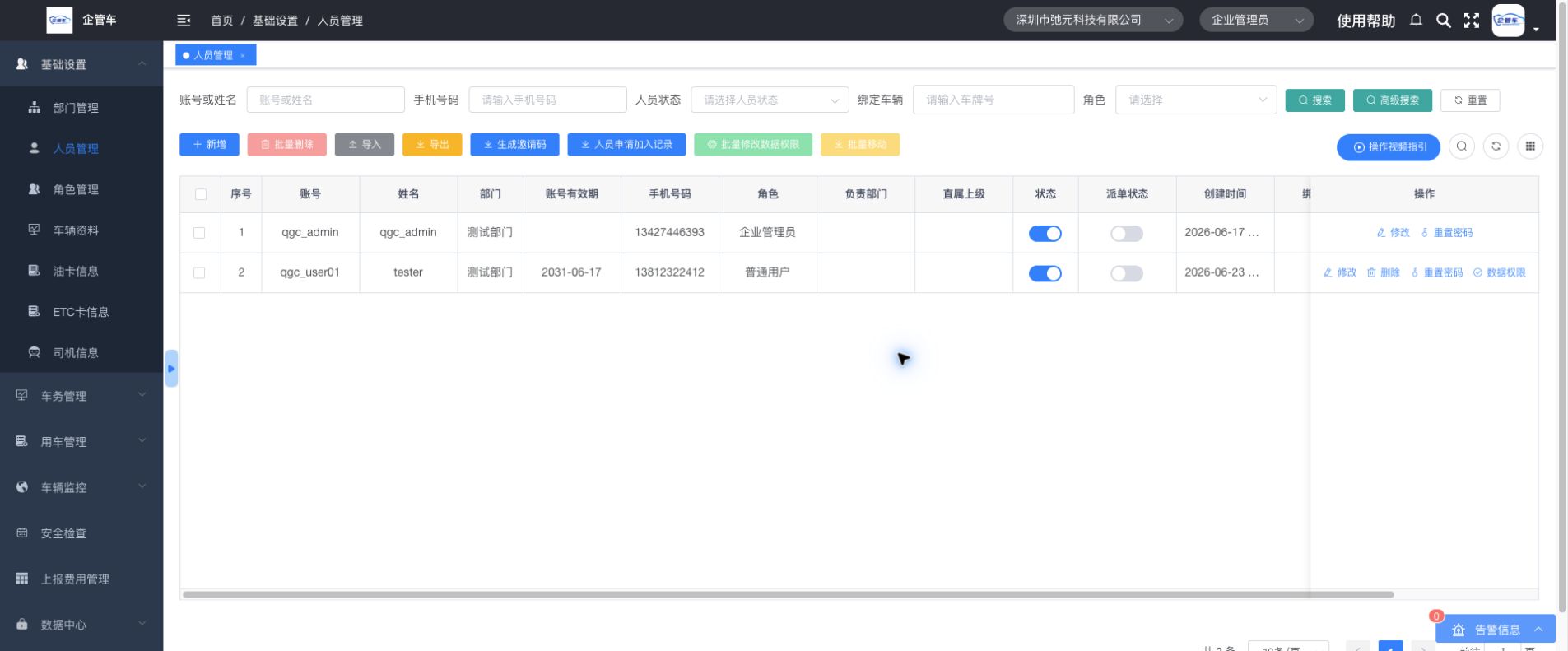Open 部门管理 in the sidebar
The height and width of the screenshot is (651, 1568).
point(76,108)
